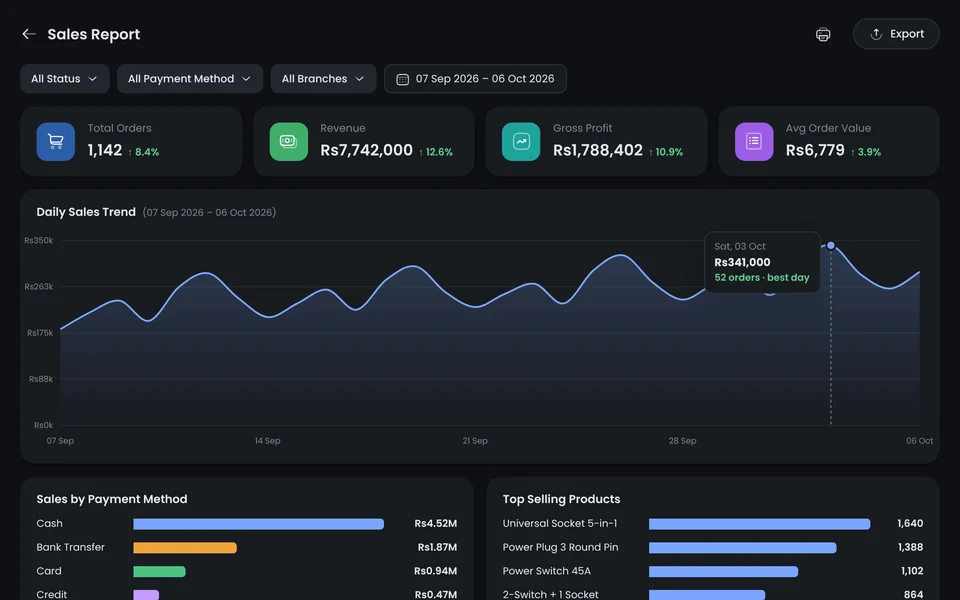Viewport: 960px width, 600px height.
Task: Click the 12.6% growth indicator on Revenue
Action: 436,152
